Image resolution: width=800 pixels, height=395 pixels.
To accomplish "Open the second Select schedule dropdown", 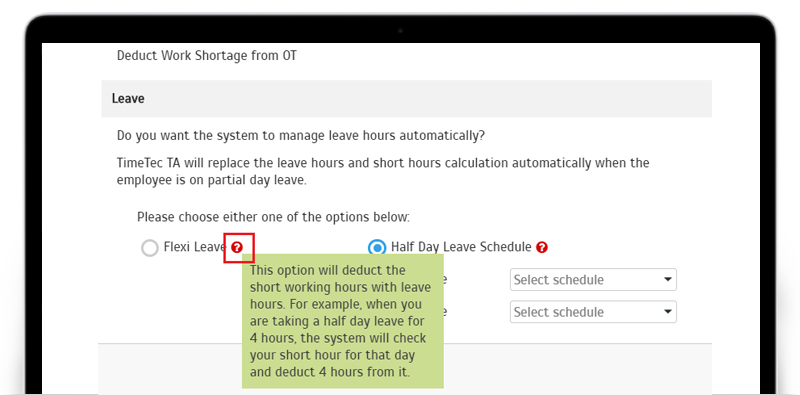I will [x=593, y=312].
